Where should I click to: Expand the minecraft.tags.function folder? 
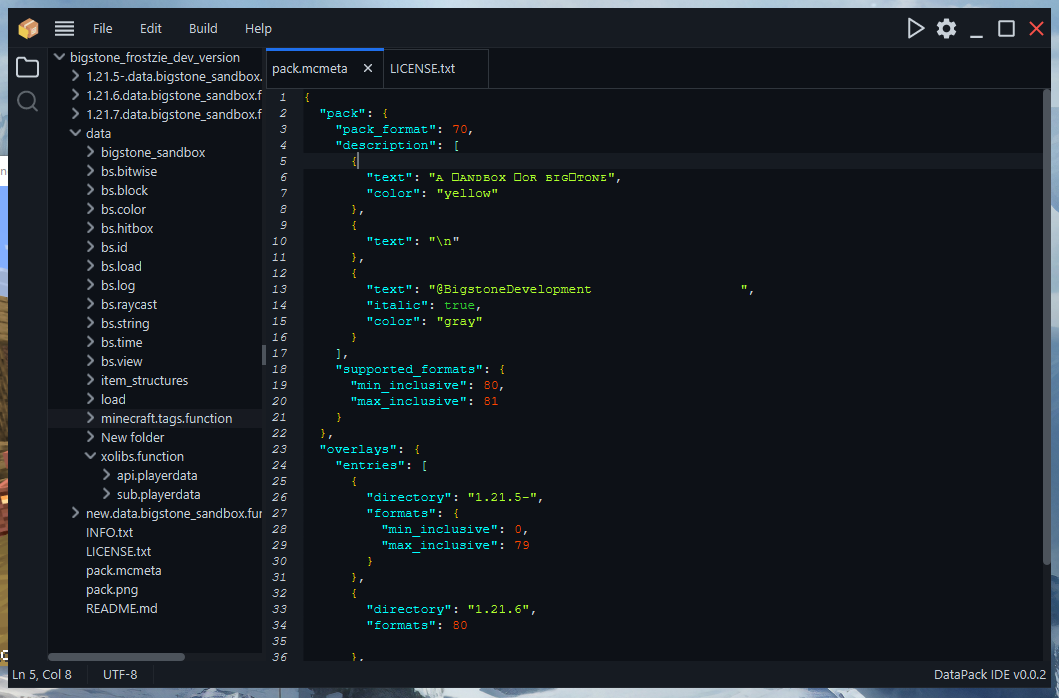tap(91, 418)
